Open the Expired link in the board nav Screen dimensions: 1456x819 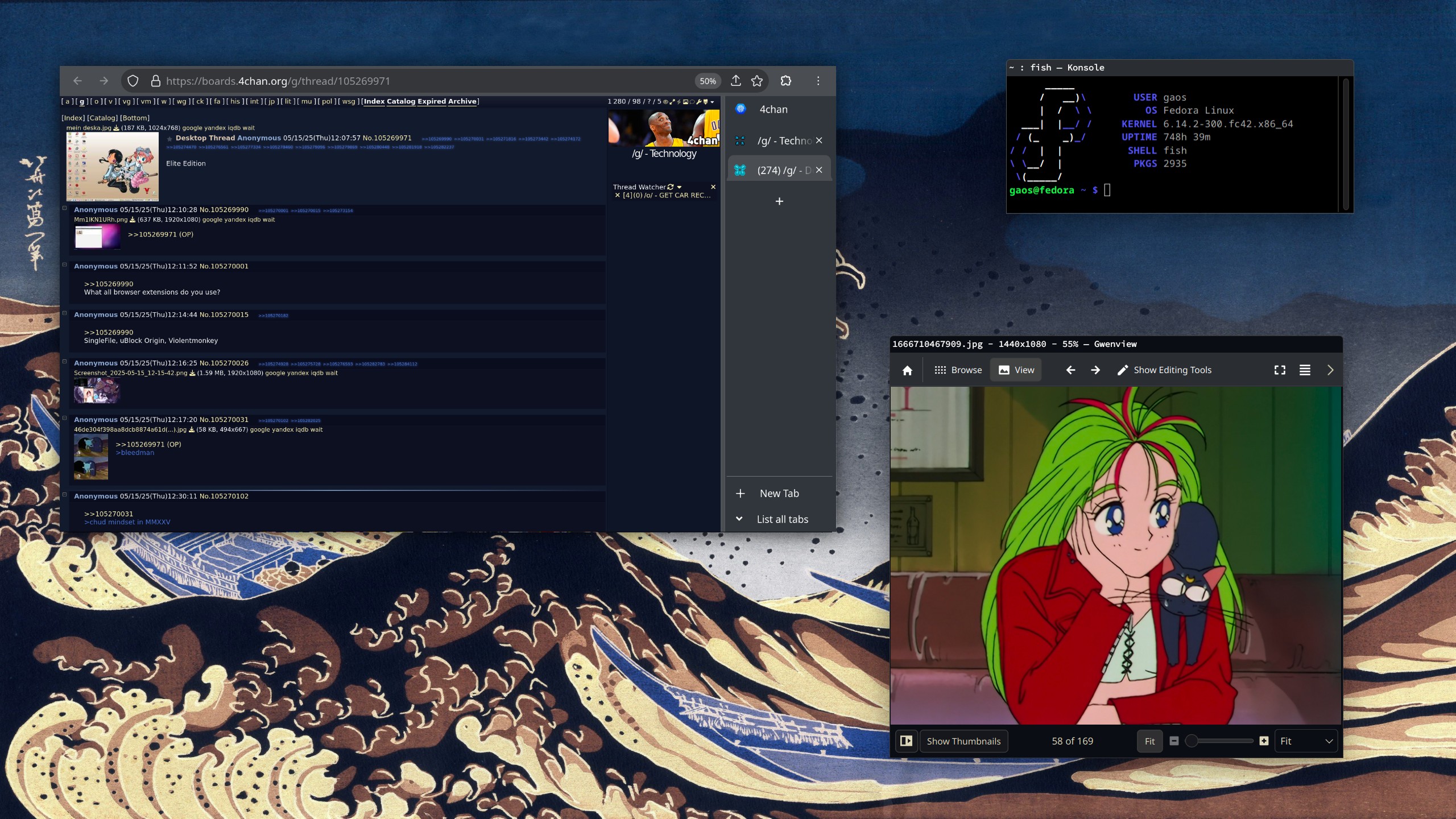[x=432, y=101]
